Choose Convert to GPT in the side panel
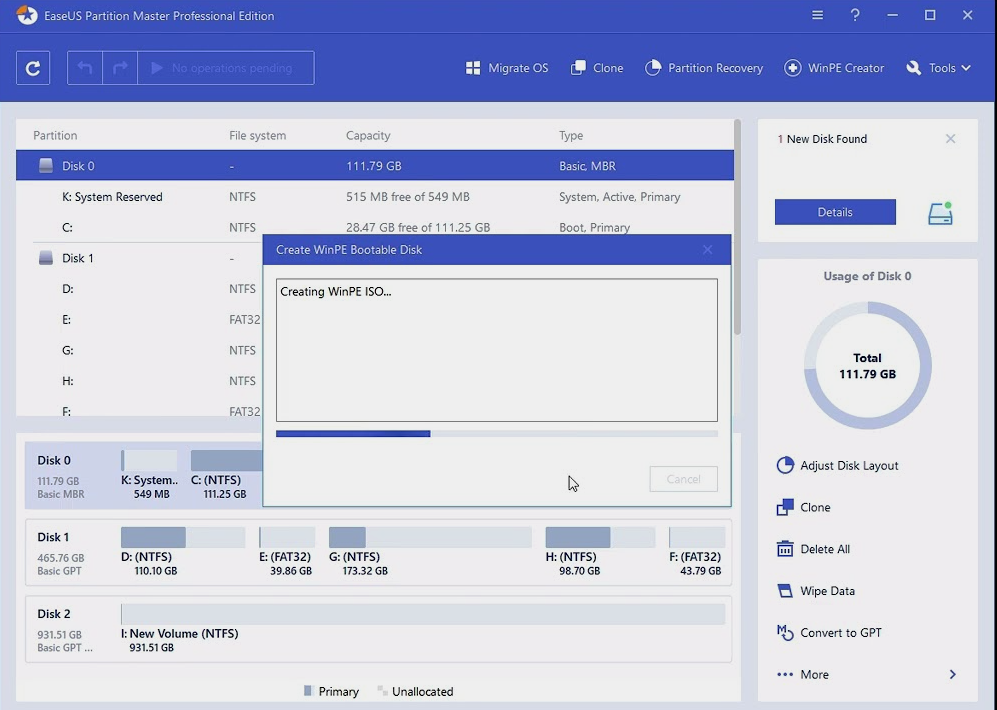The width and height of the screenshot is (997, 710). (x=829, y=633)
